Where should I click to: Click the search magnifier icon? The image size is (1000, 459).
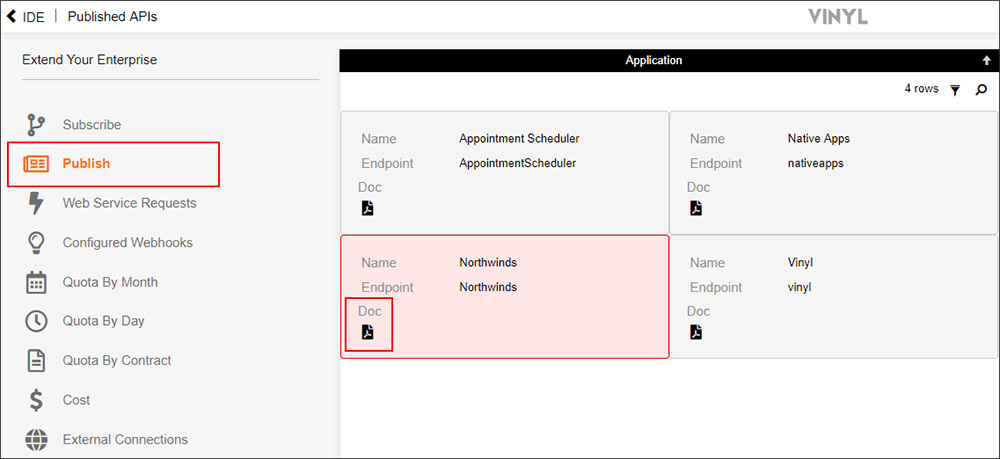(981, 90)
